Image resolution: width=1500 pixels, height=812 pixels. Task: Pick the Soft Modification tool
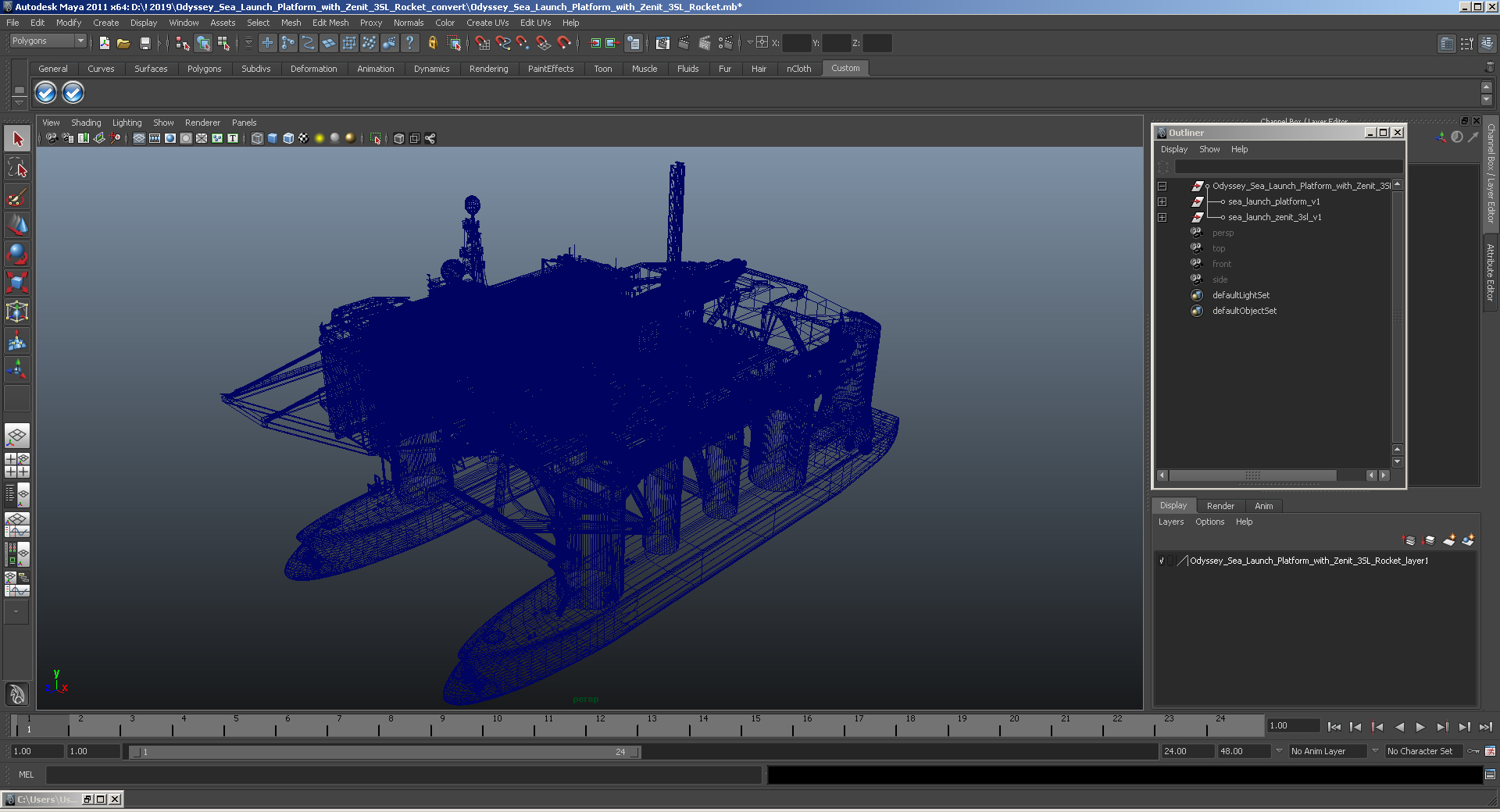(17, 340)
